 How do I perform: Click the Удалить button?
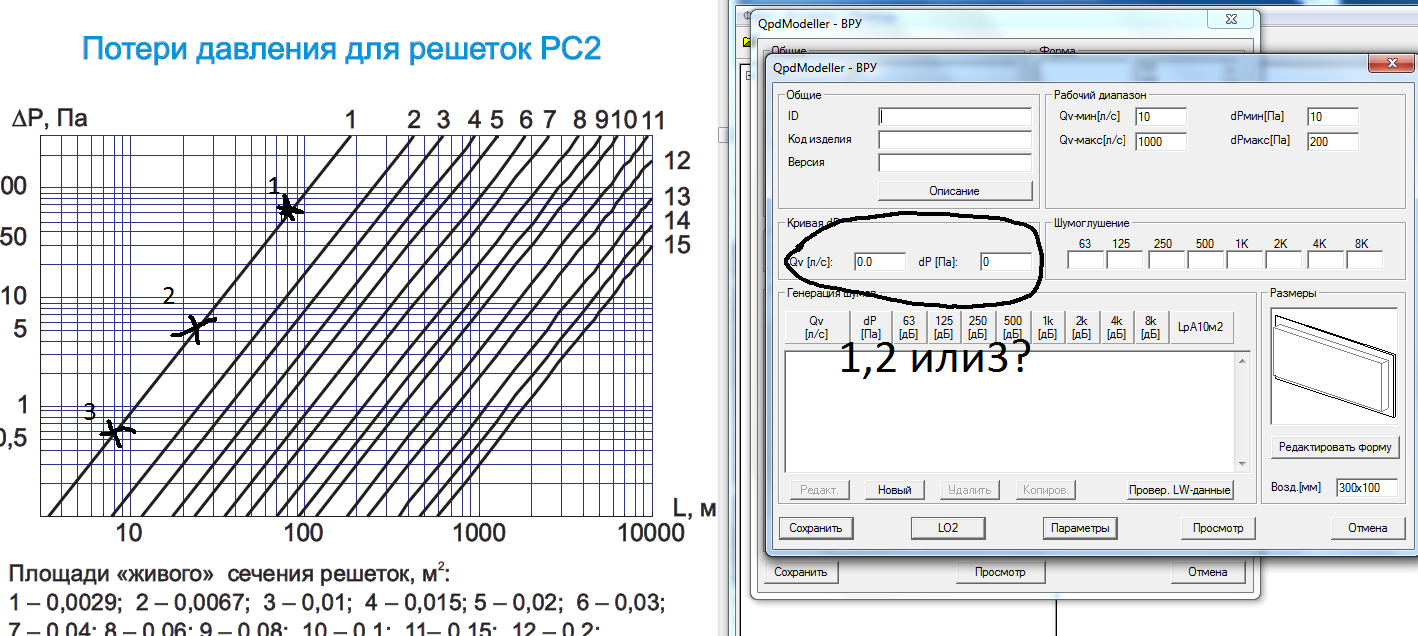click(x=970, y=490)
